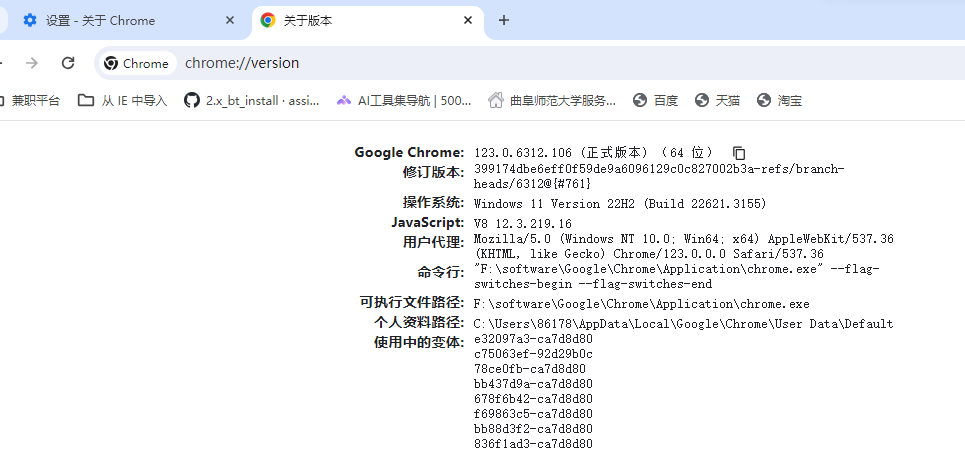Screen dimensions: 965x451
Task: Click variation f69863c5-ca7d8d80
Action: (534, 414)
